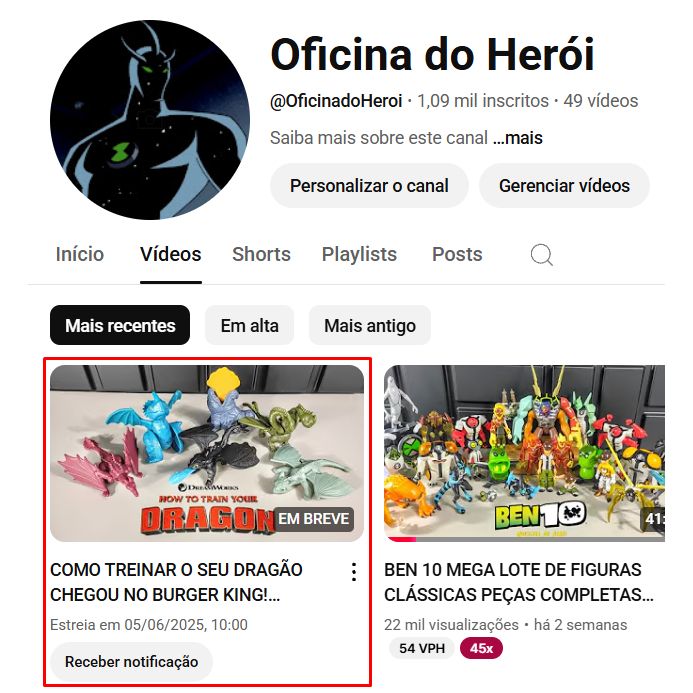
Task: Click the EM BREVE thumbnail badge
Action: click(313, 519)
